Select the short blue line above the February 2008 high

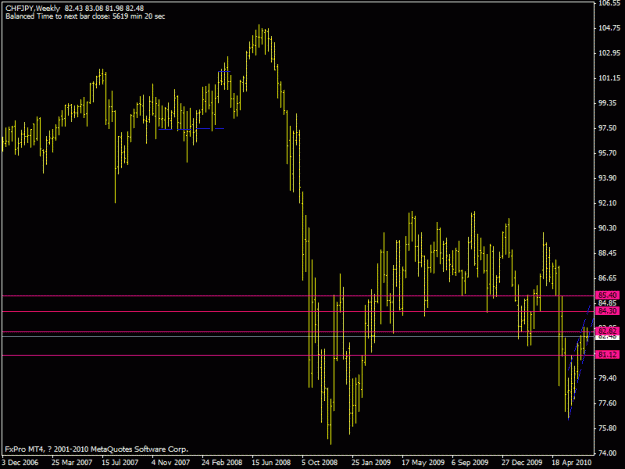click(224, 71)
